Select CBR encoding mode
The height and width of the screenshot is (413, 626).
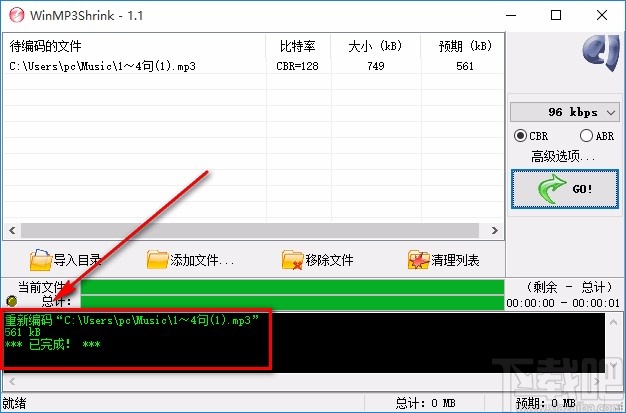pyautogui.click(x=531, y=136)
